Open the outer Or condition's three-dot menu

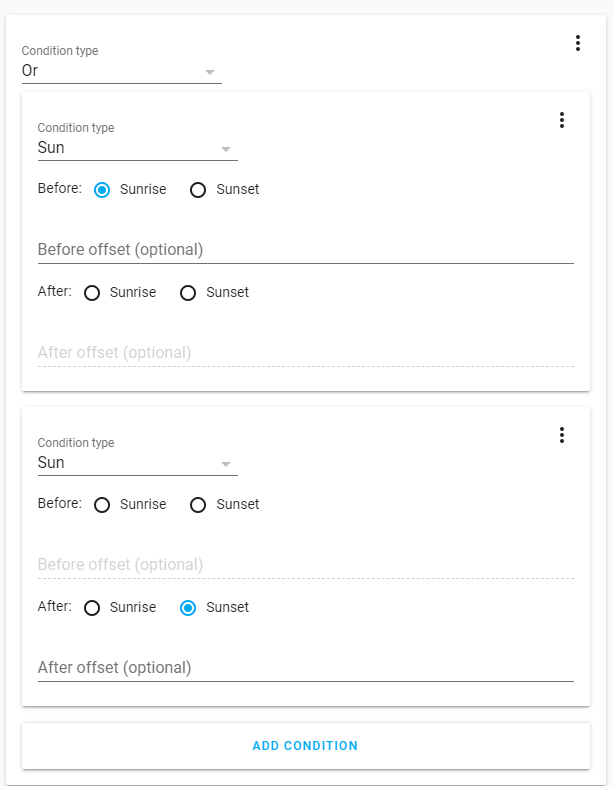577,43
